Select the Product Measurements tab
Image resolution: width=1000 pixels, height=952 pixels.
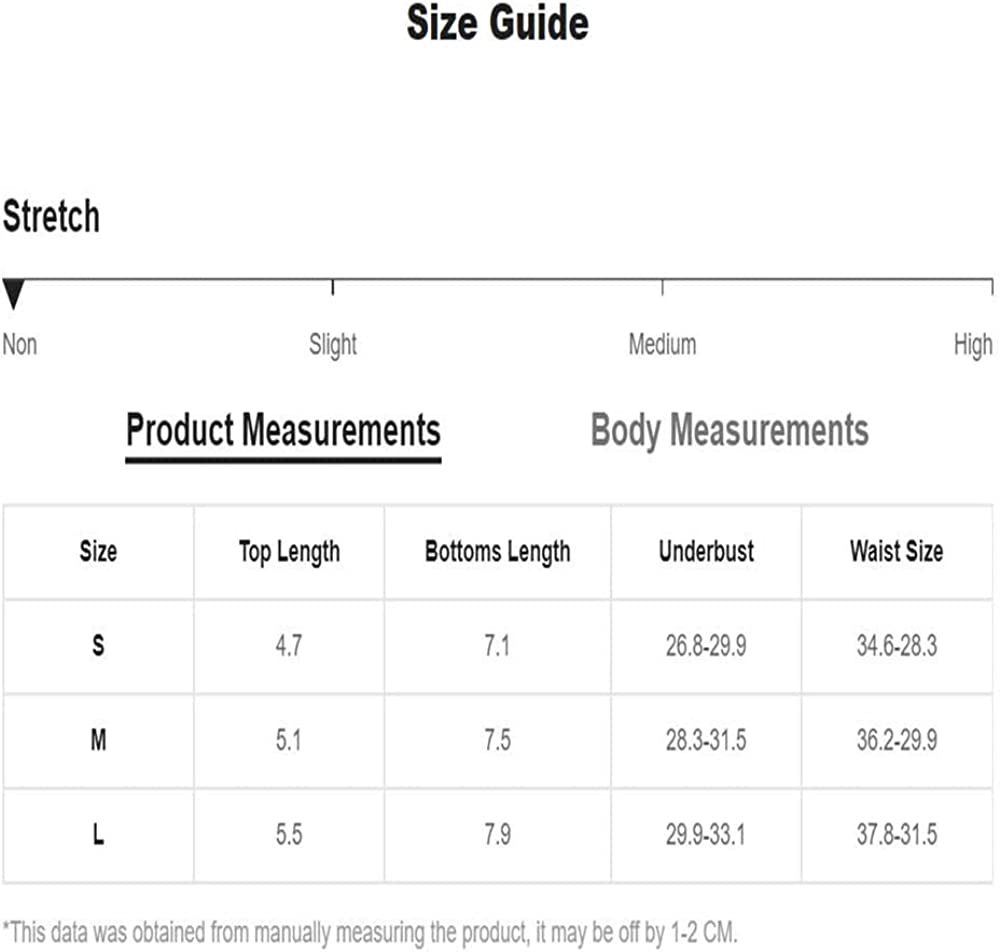click(283, 431)
